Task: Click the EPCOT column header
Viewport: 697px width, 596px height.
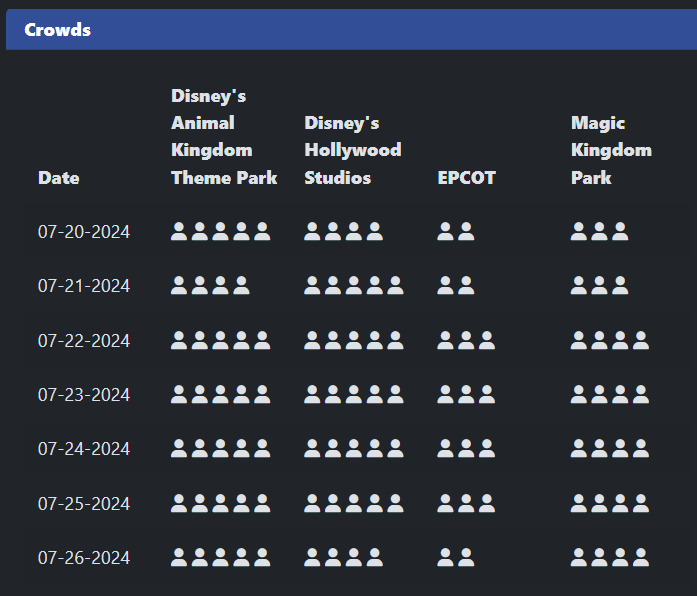Action: (x=467, y=178)
